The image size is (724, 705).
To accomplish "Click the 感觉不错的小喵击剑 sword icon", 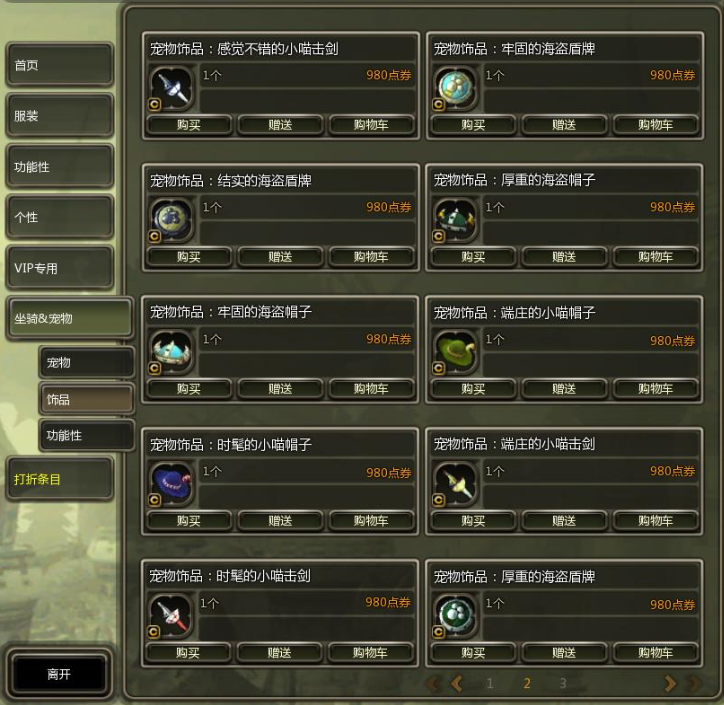I will pos(171,89).
